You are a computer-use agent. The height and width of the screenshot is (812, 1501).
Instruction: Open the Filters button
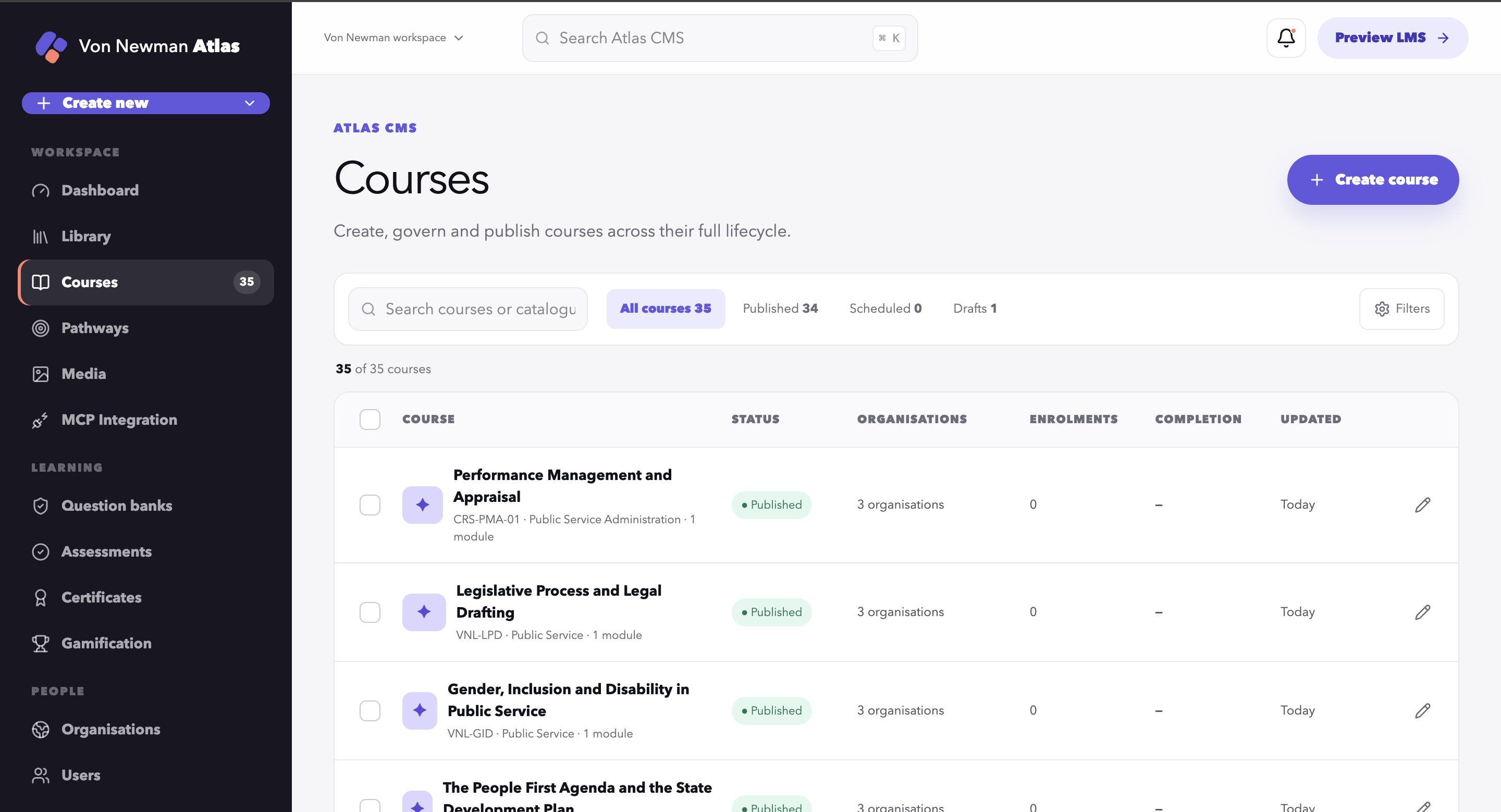tap(1401, 309)
